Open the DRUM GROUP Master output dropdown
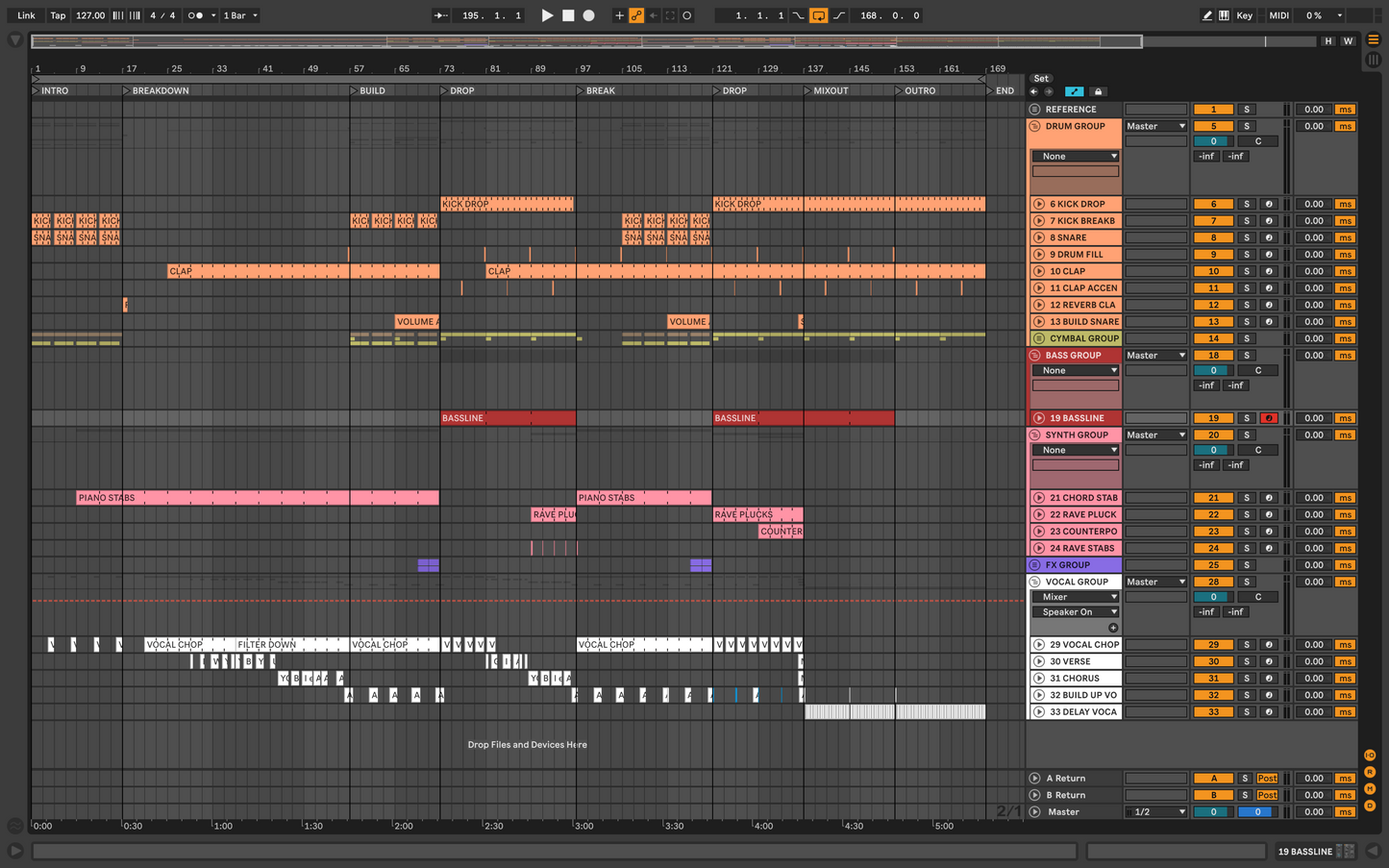 tap(1155, 126)
